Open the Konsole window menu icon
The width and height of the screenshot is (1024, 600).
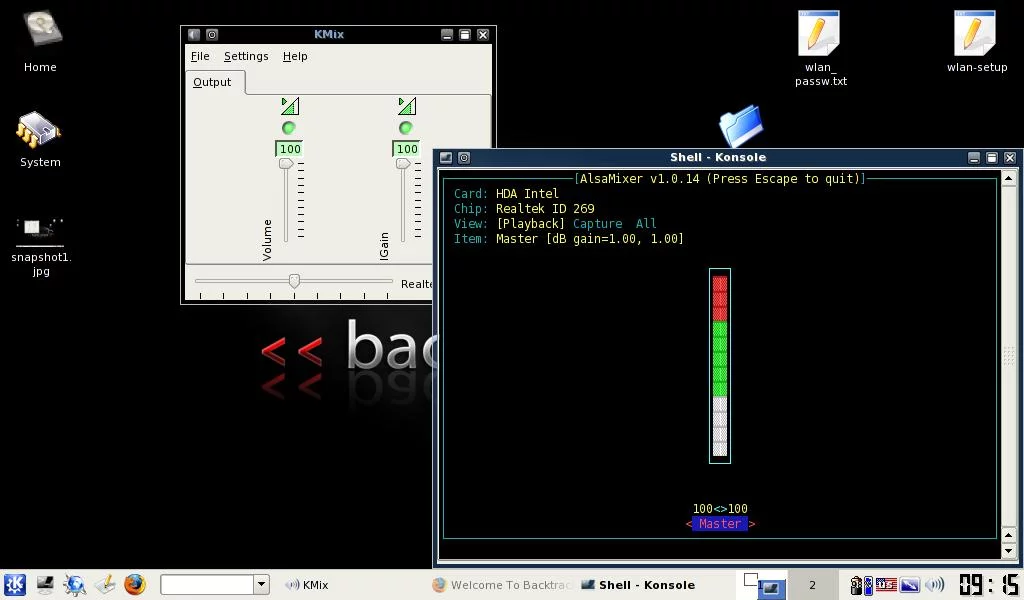(x=446, y=157)
